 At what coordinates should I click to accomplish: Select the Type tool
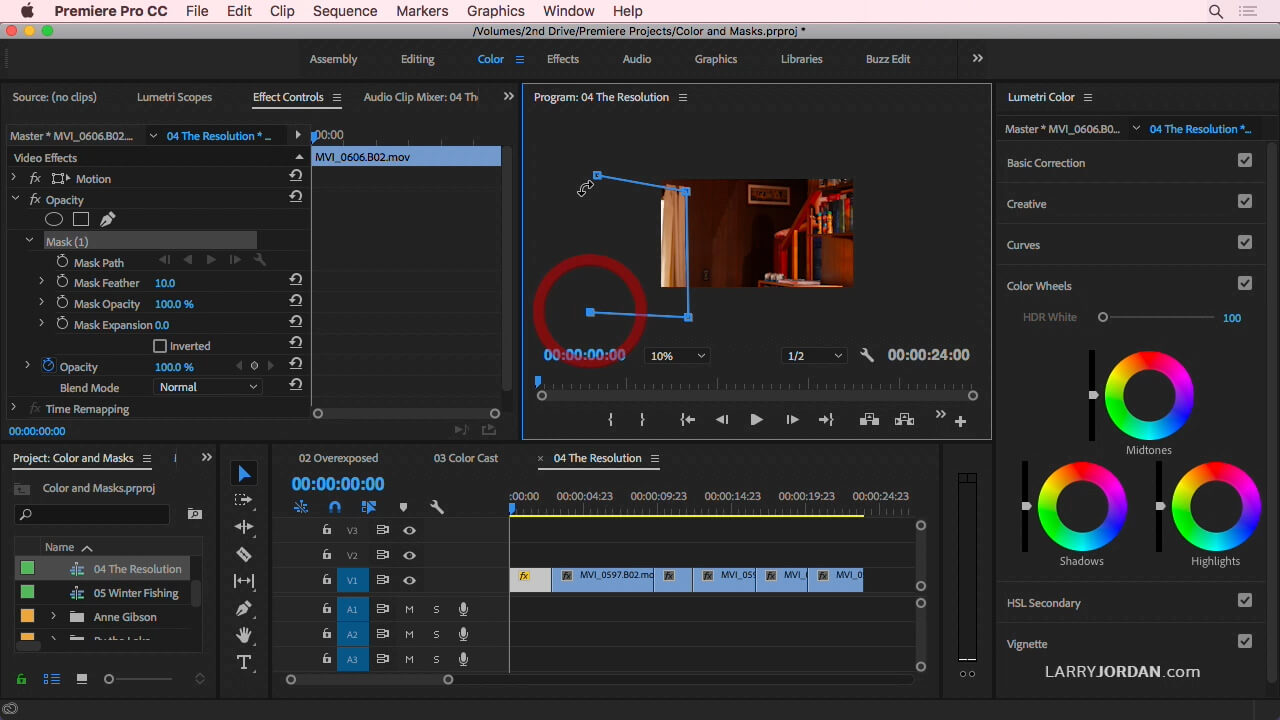pos(244,662)
